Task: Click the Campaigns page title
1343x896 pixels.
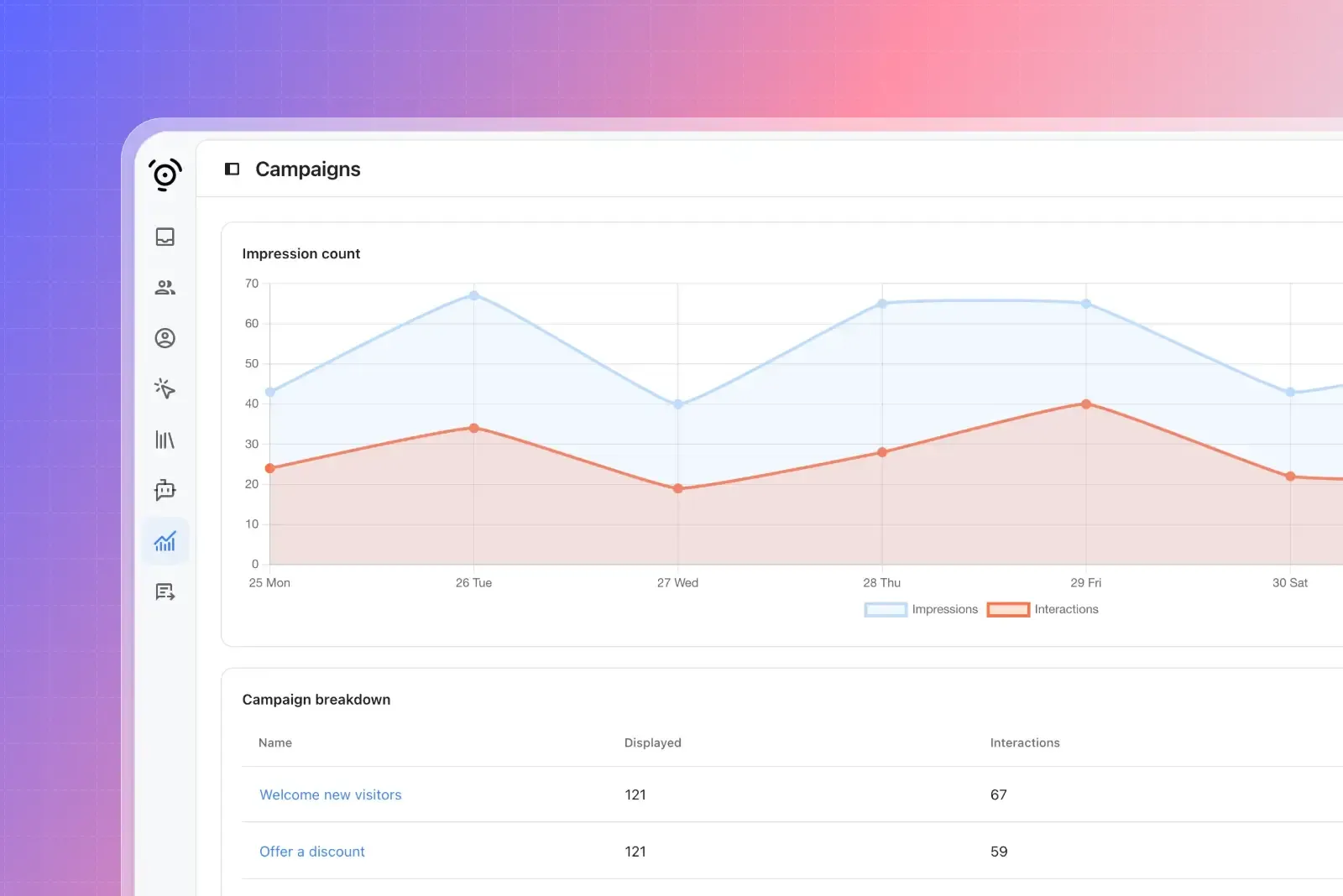Action: (x=308, y=169)
